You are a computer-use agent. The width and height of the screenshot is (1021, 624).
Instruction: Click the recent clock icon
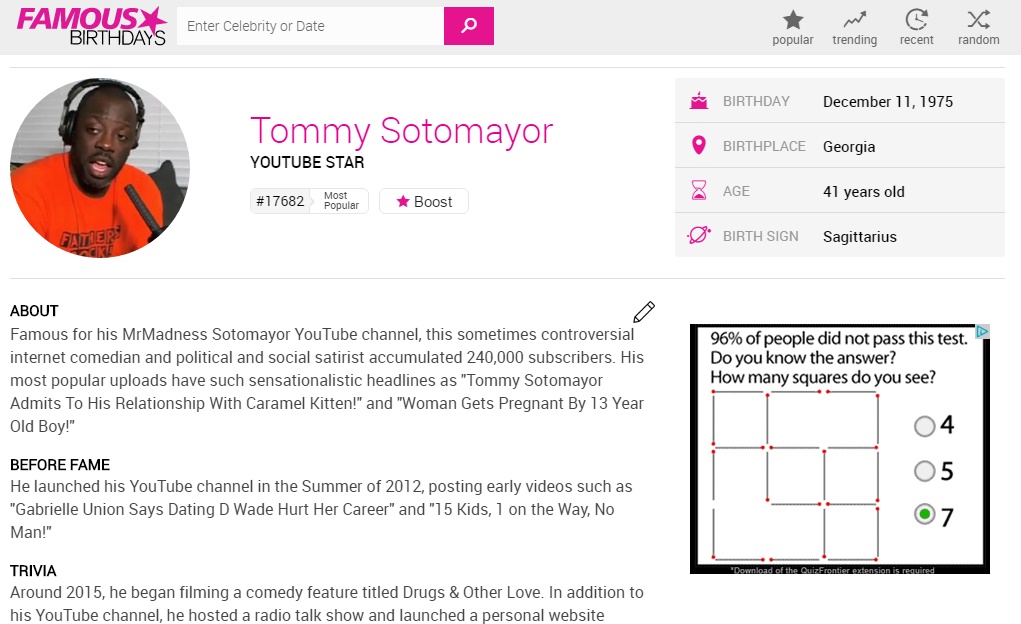[x=916, y=18]
